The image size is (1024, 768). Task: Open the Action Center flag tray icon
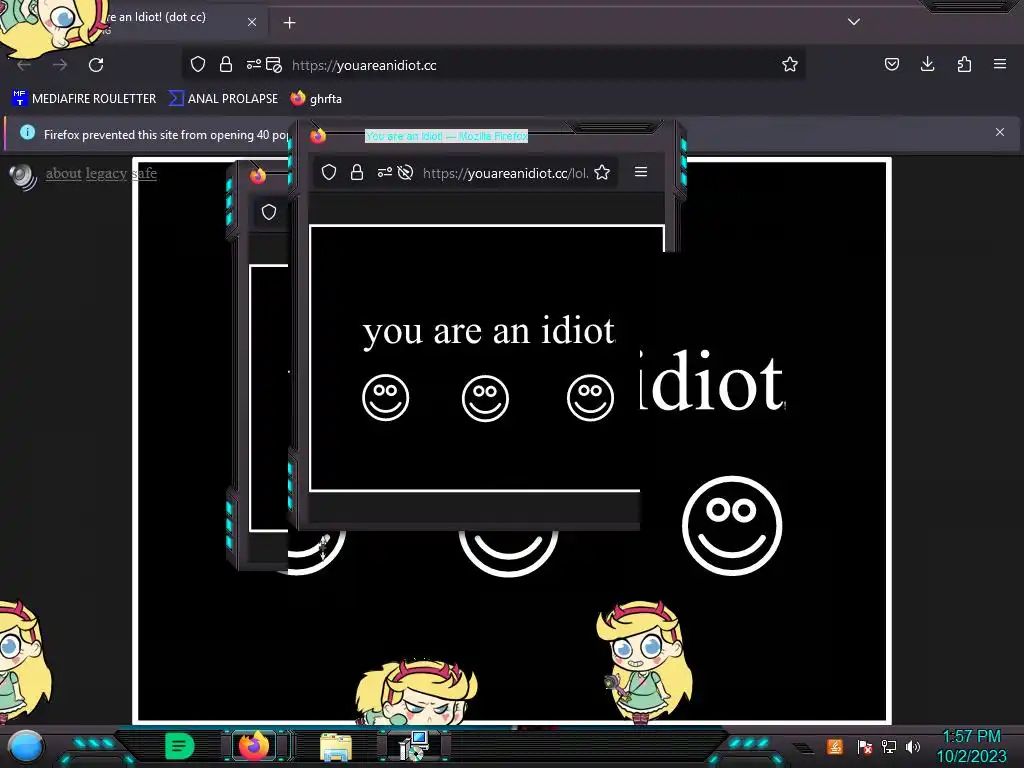[865, 746]
